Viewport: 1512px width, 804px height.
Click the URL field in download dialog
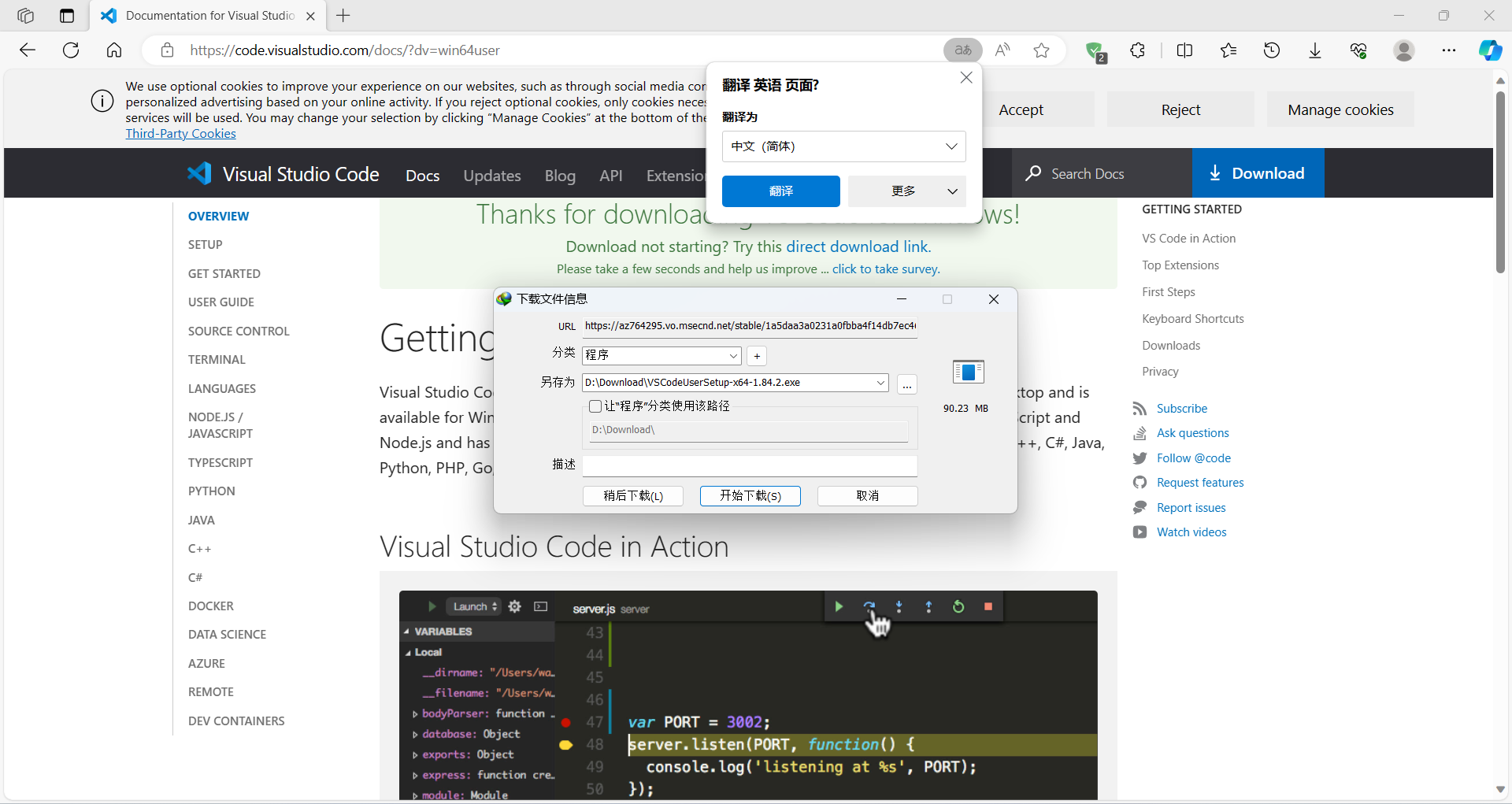750,326
